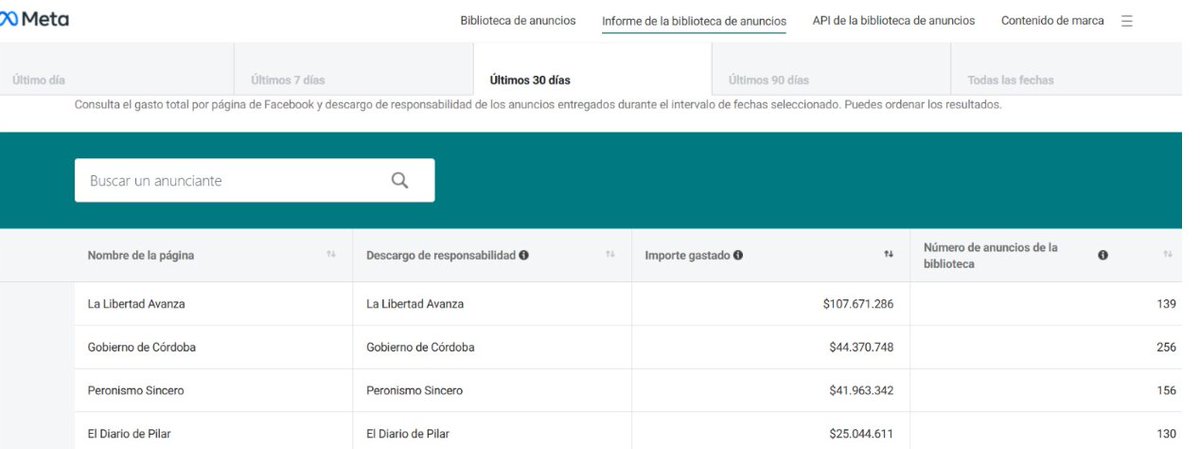The image size is (1200, 449).
Task: Click Nombre de la página column header
Action: (x=141, y=255)
